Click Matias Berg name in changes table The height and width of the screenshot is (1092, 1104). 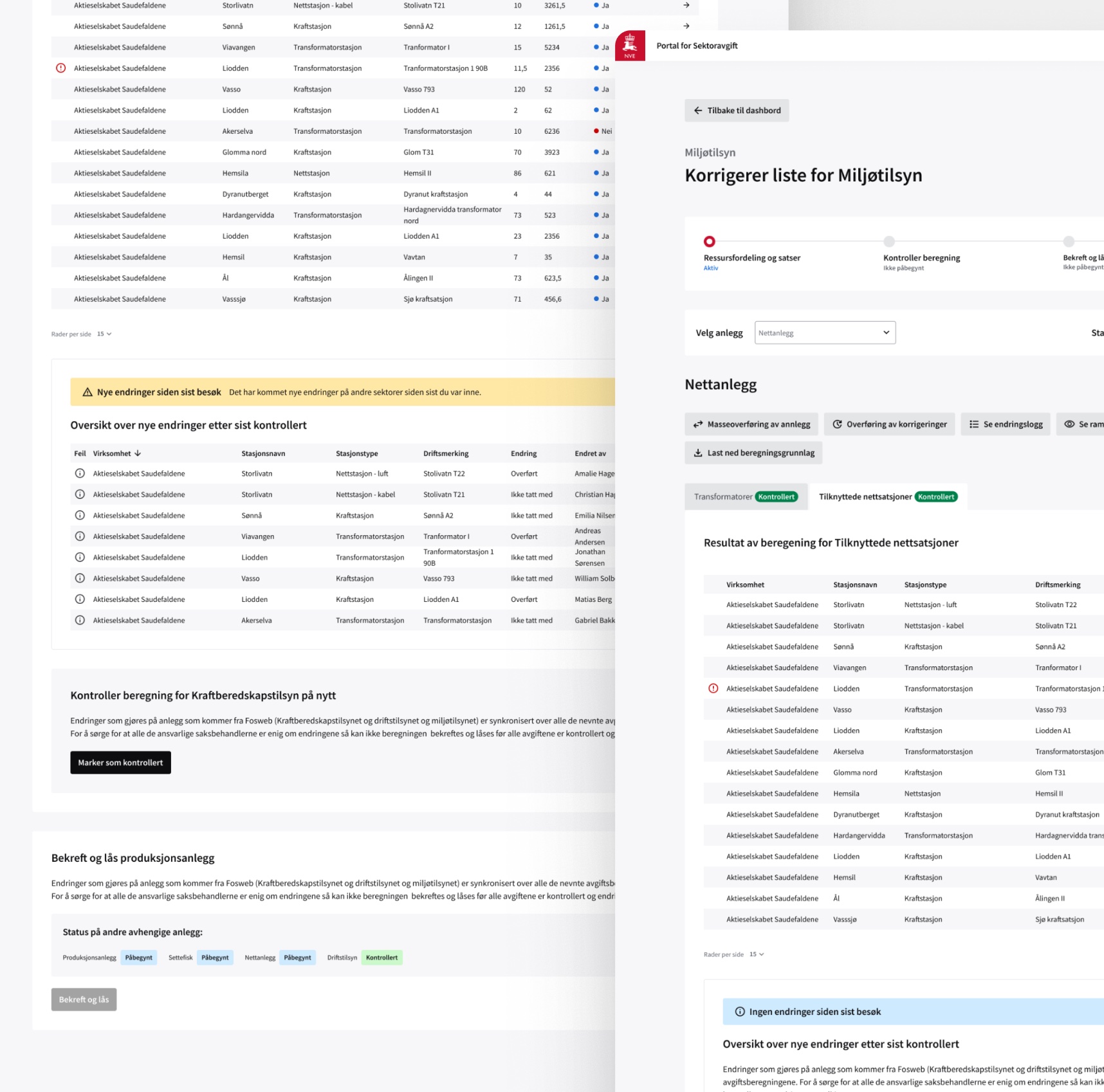(x=593, y=599)
